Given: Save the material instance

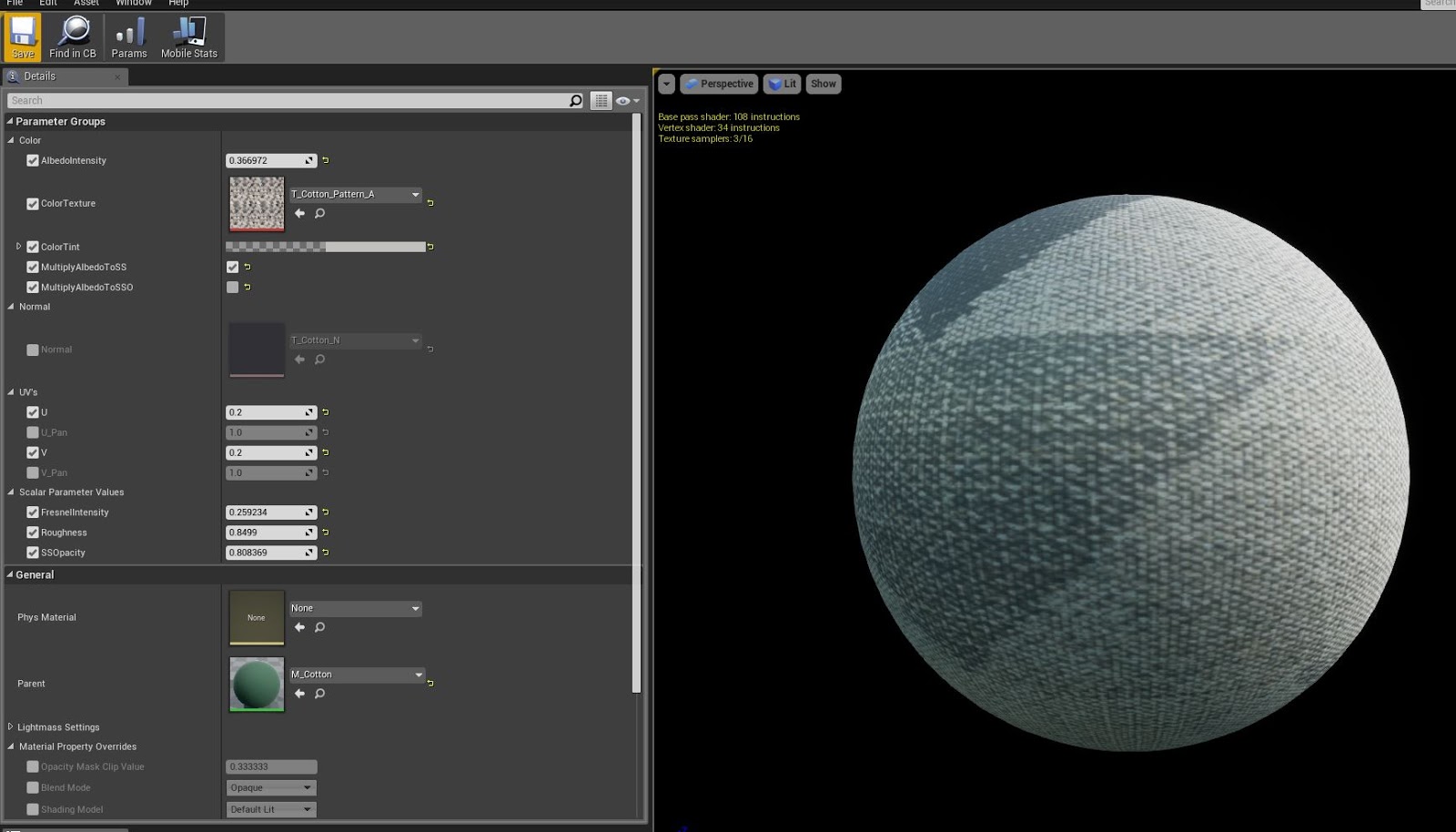Looking at the screenshot, I should tap(22, 36).
